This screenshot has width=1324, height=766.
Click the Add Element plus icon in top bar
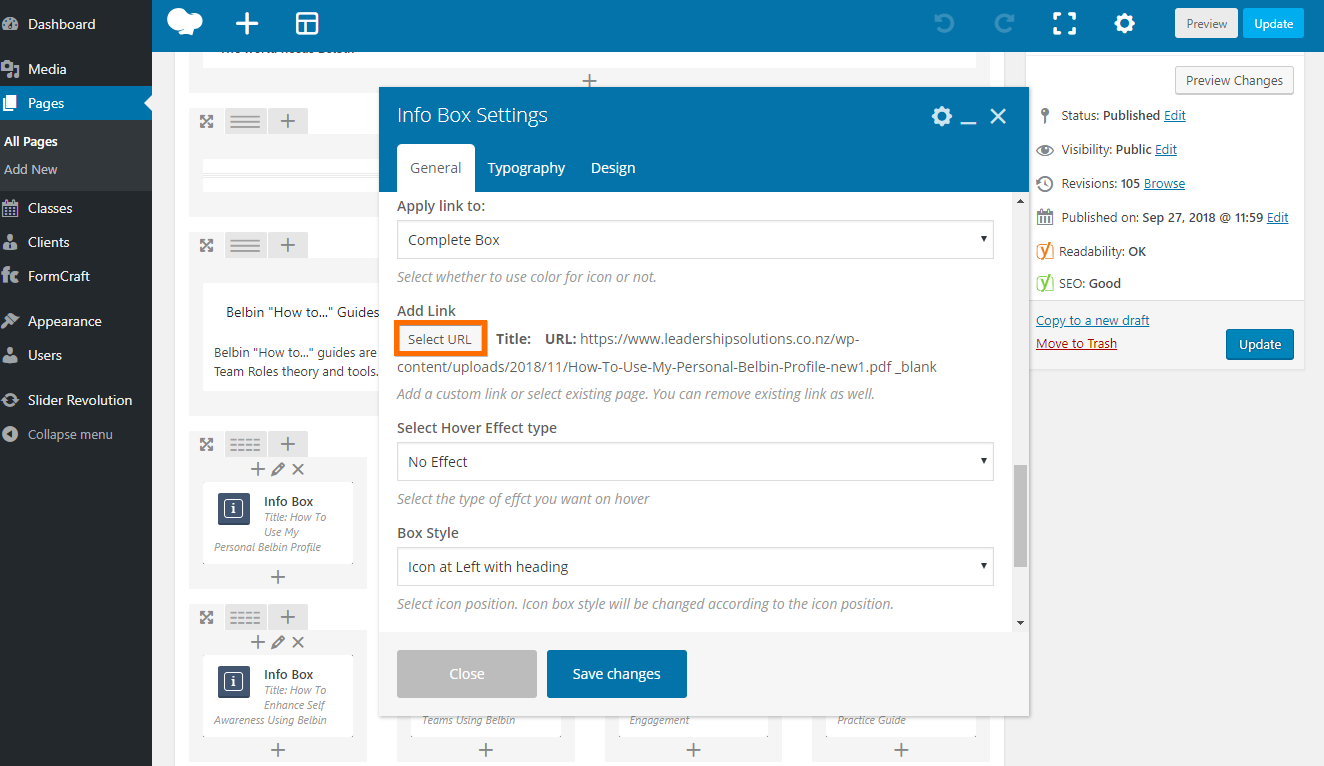[x=246, y=24]
